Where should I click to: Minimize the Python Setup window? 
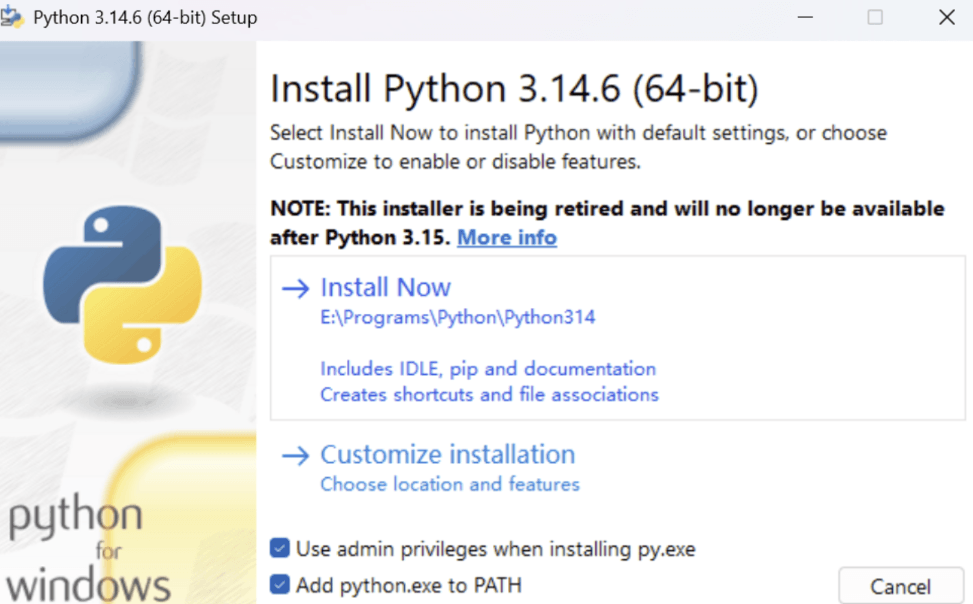click(805, 17)
